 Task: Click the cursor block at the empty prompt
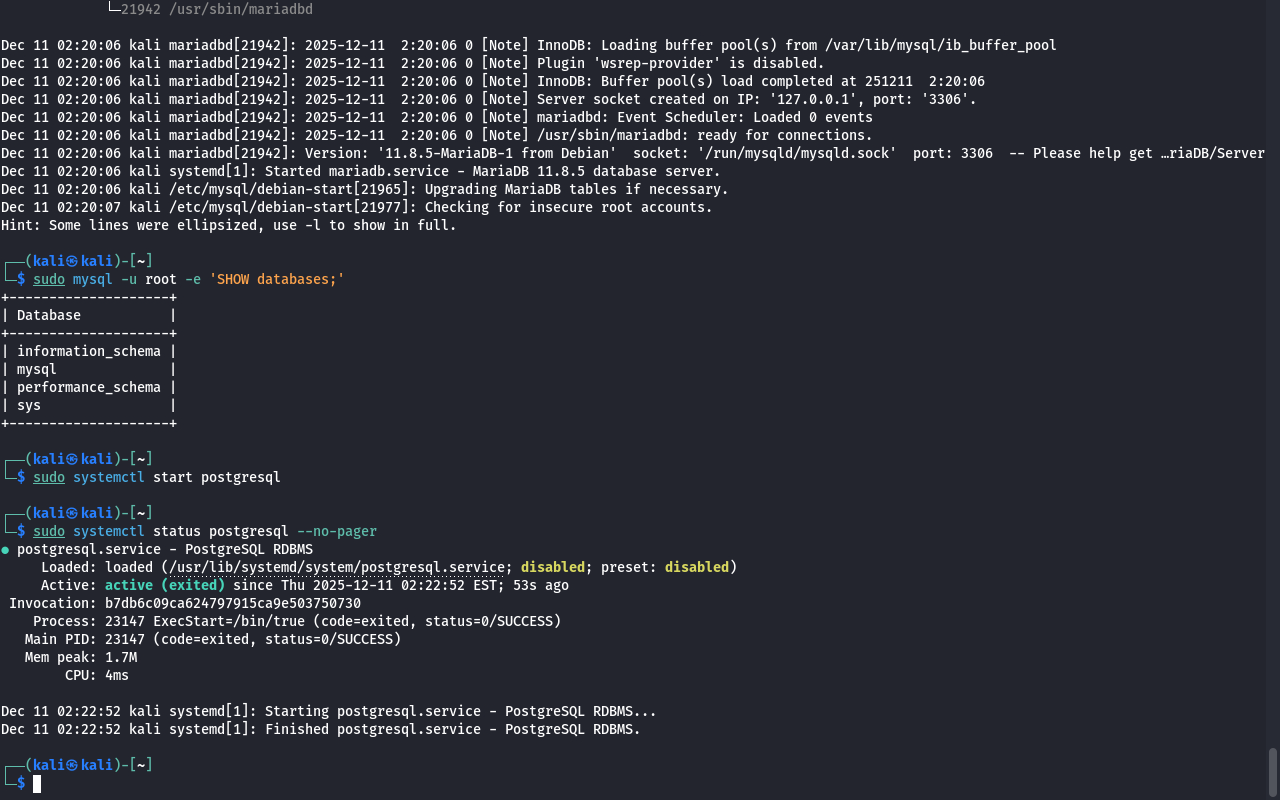pyautogui.click(x=37, y=784)
